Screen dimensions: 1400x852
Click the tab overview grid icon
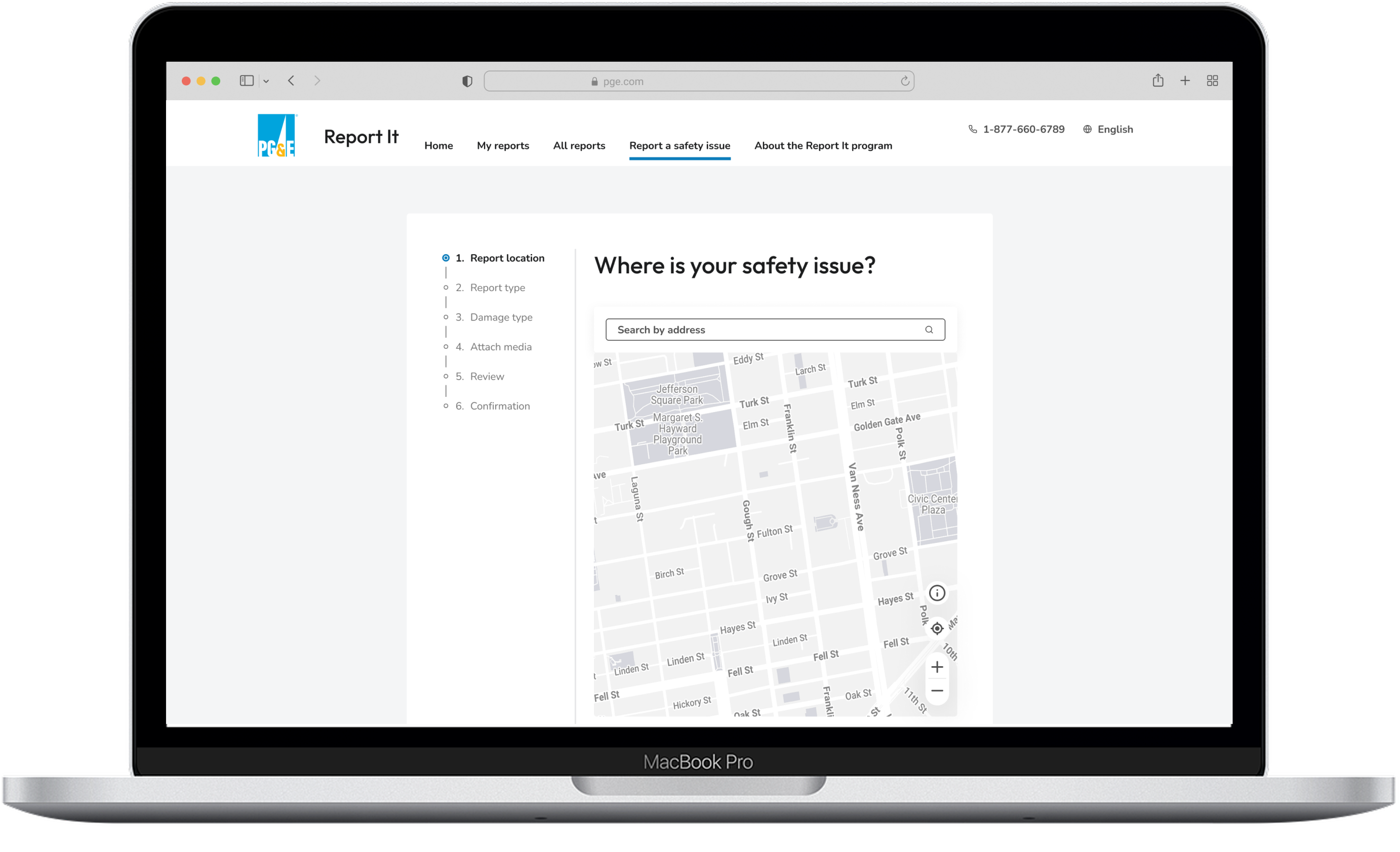(x=1212, y=80)
